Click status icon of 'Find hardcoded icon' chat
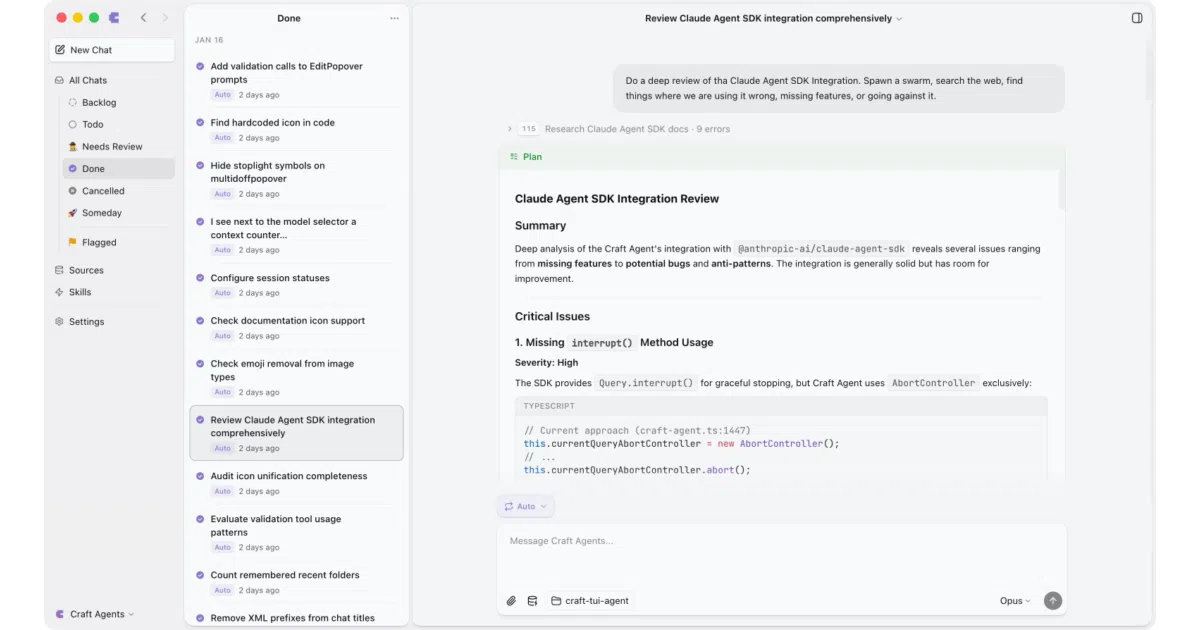The width and height of the screenshot is (1200, 630). (x=200, y=122)
